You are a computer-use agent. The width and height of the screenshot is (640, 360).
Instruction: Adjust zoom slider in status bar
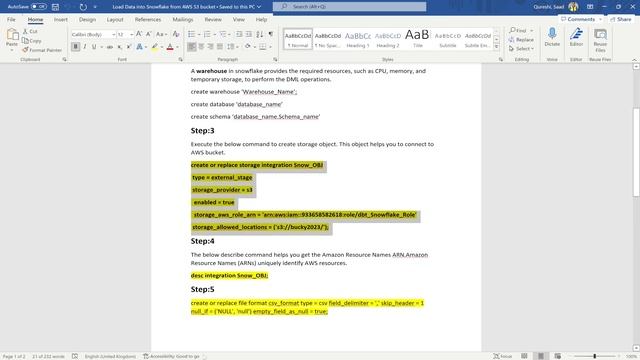[x=595, y=356]
